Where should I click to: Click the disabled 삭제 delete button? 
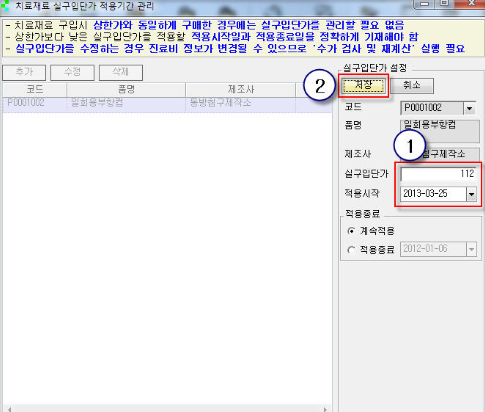[x=121, y=72]
